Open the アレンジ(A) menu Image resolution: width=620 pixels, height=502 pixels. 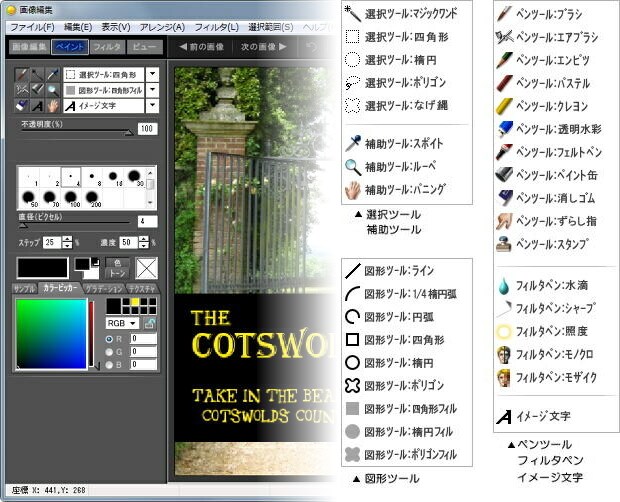(162, 27)
